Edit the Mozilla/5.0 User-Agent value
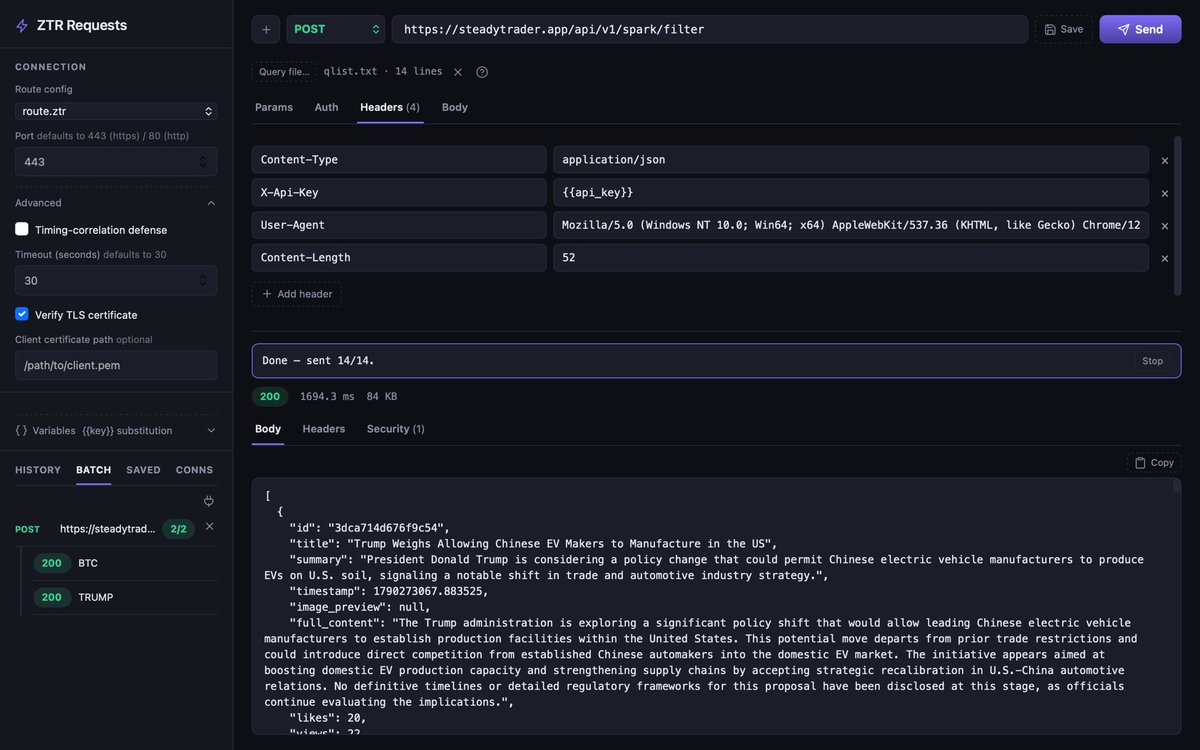 [851, 225]
